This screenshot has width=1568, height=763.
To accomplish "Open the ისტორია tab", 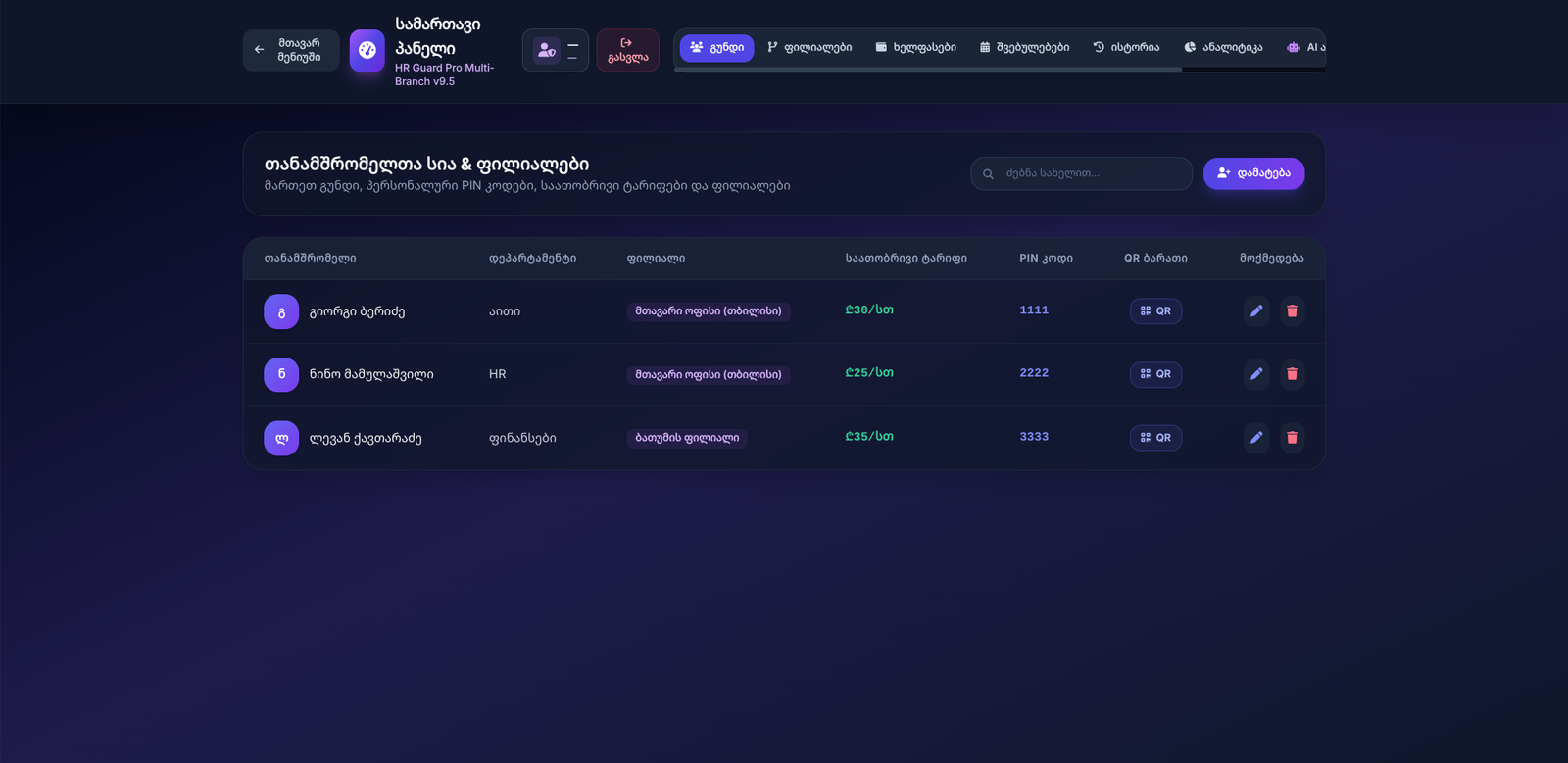I will [1126, 48].
